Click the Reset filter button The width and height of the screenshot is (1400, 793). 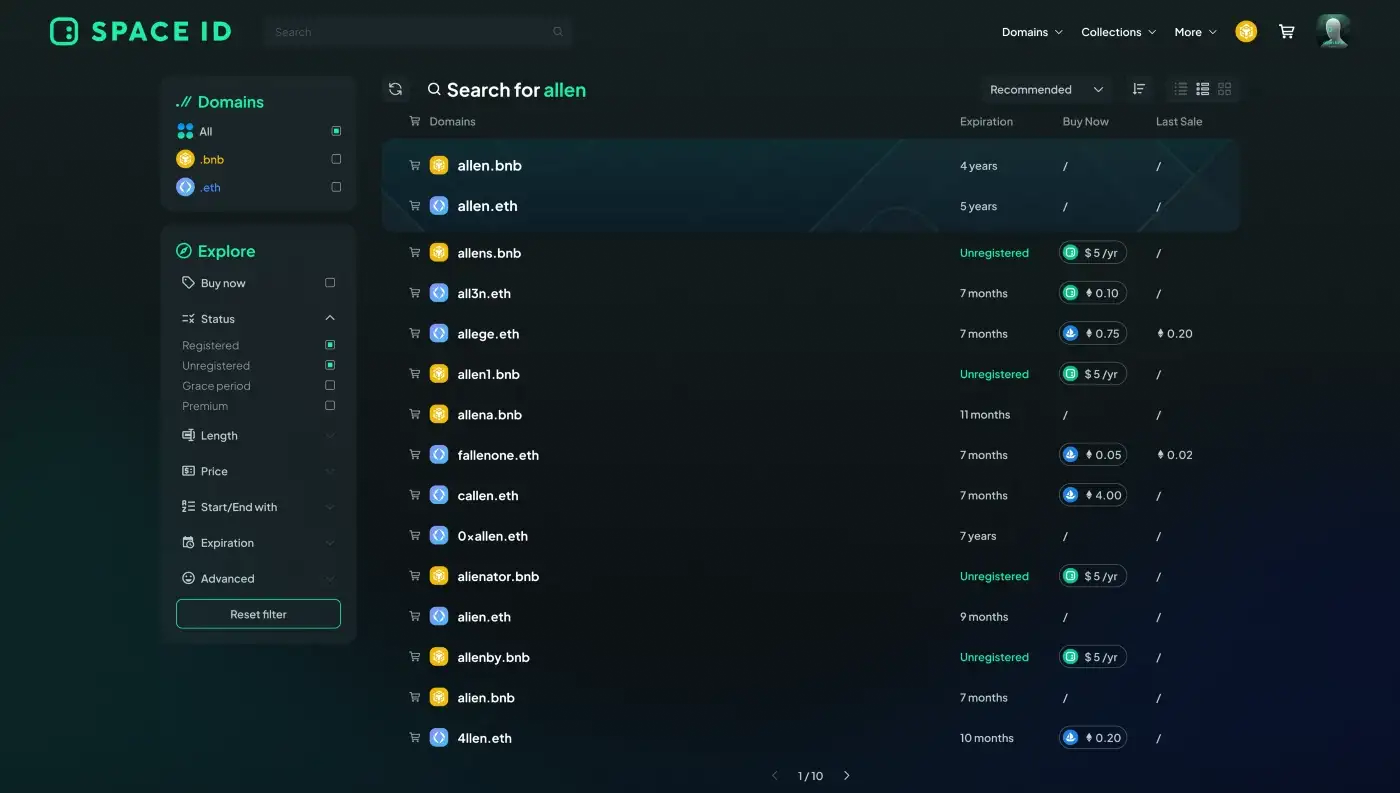(258, 614)
